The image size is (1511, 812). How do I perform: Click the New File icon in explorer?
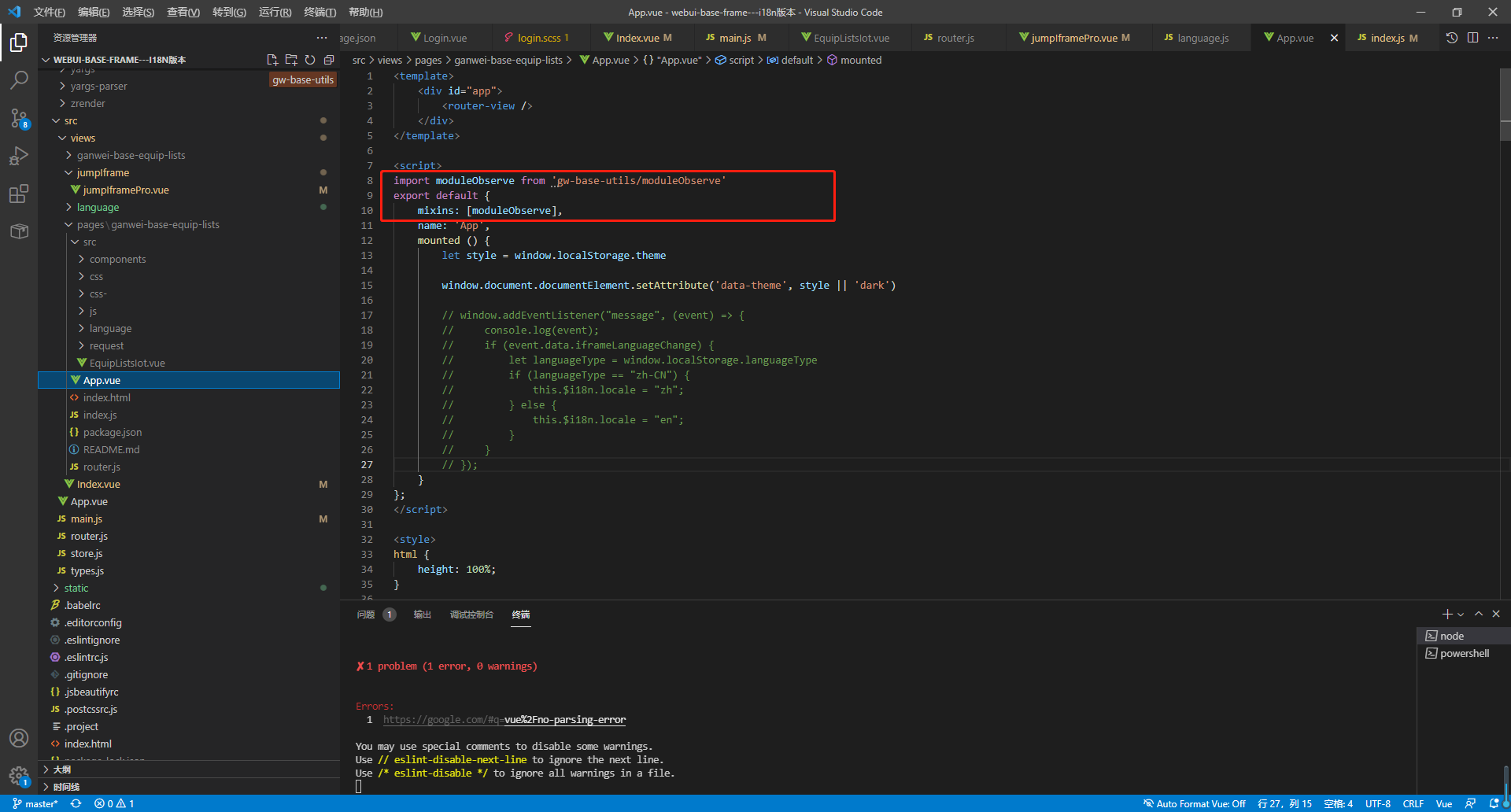click(x=272, y=60)
